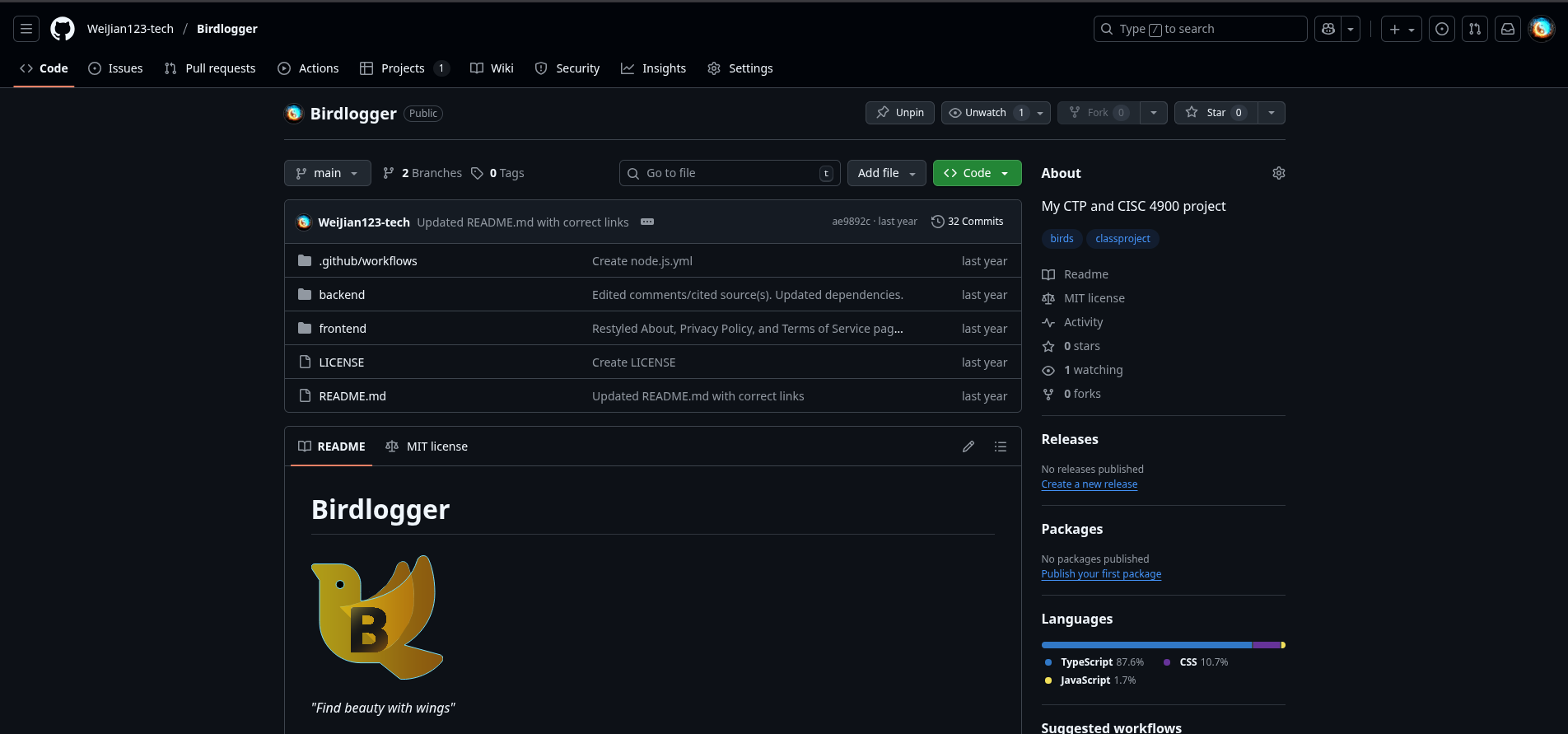Focus the Go to file search field
This screenshot has width=1568, height=734.
tap(730, 173)
